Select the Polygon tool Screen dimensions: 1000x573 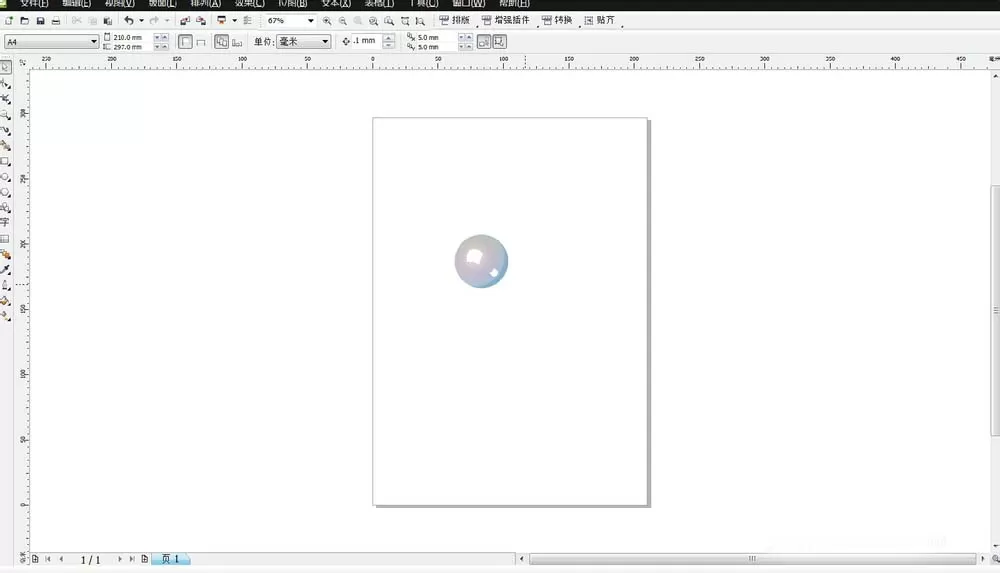click(x=6, y=193)
